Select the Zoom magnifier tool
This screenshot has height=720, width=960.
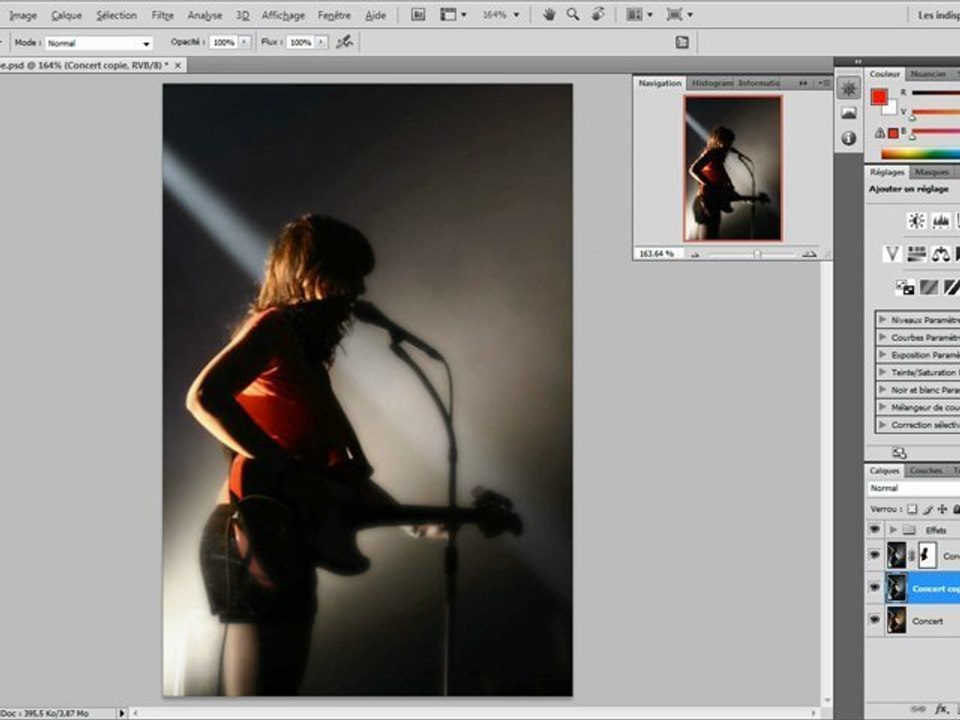pos(573,15)
